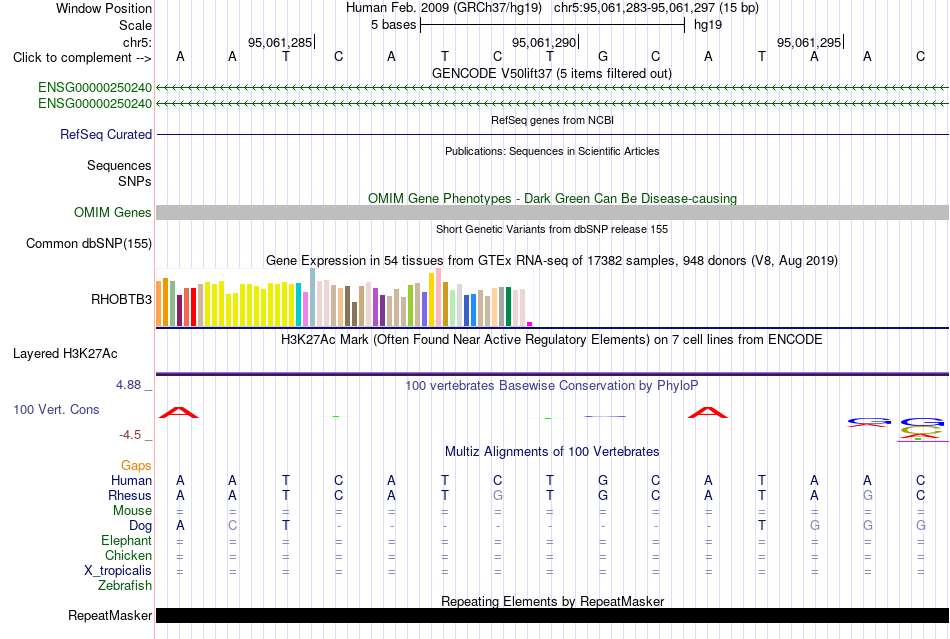This screenshot has height=639, width=950.
Task: Click the Mouse species label
Action: point(132,511)
